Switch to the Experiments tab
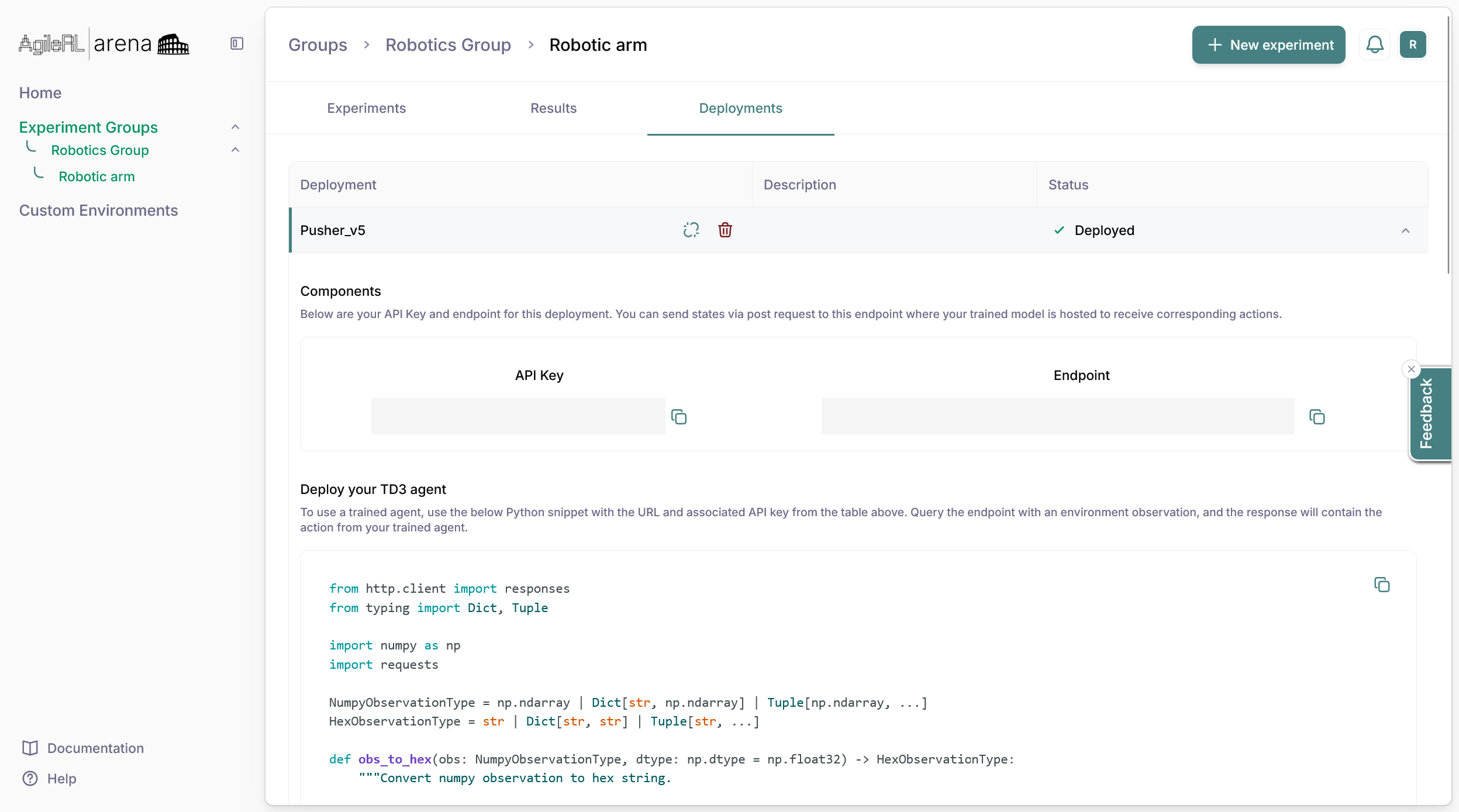 [x=366, y=108]
